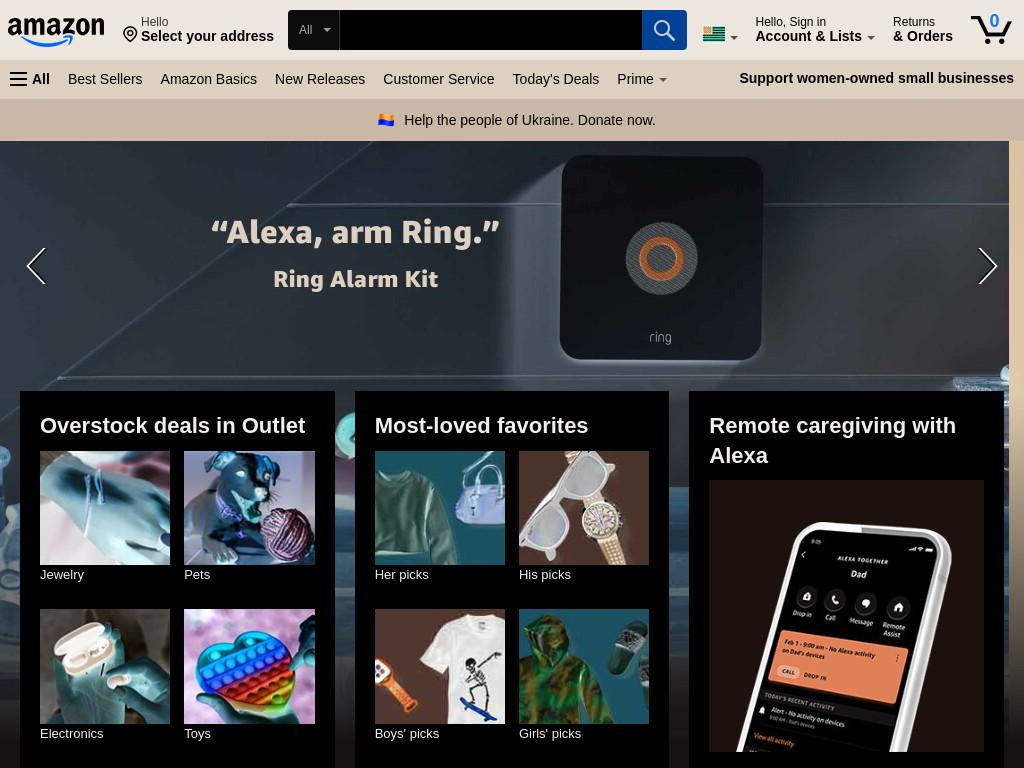The width and height of the screenshot is (1024, 768).
Task: Open the shopping cart icon
Action: point(991,29)
